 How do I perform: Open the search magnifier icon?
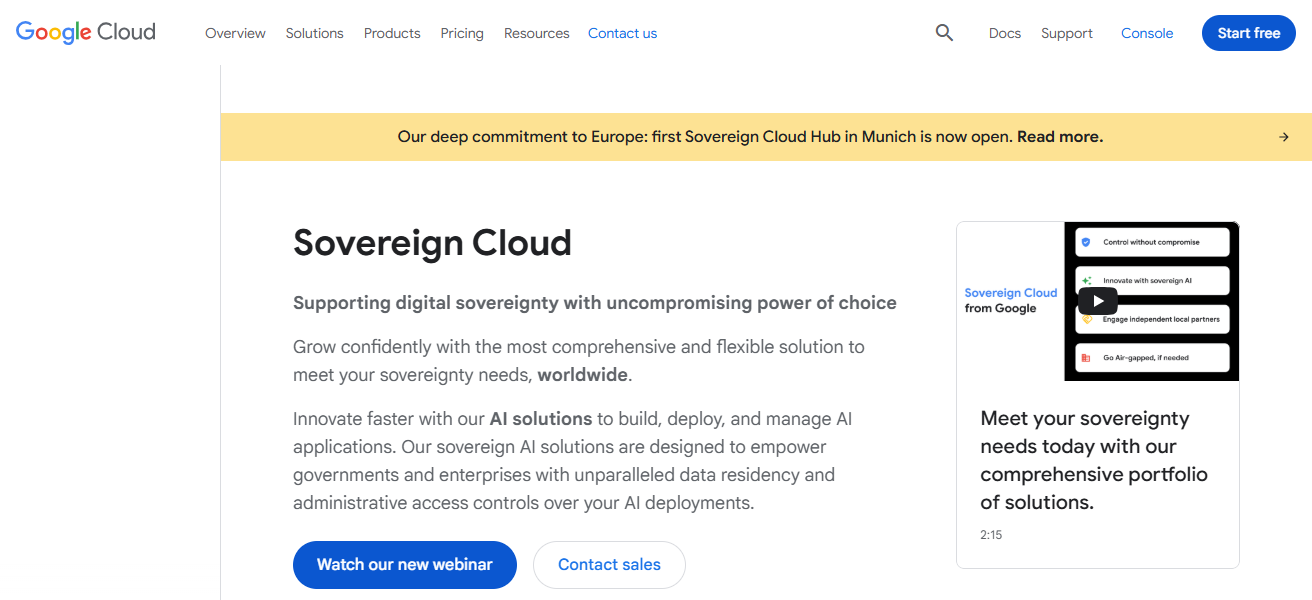click(x=944, y=32)
